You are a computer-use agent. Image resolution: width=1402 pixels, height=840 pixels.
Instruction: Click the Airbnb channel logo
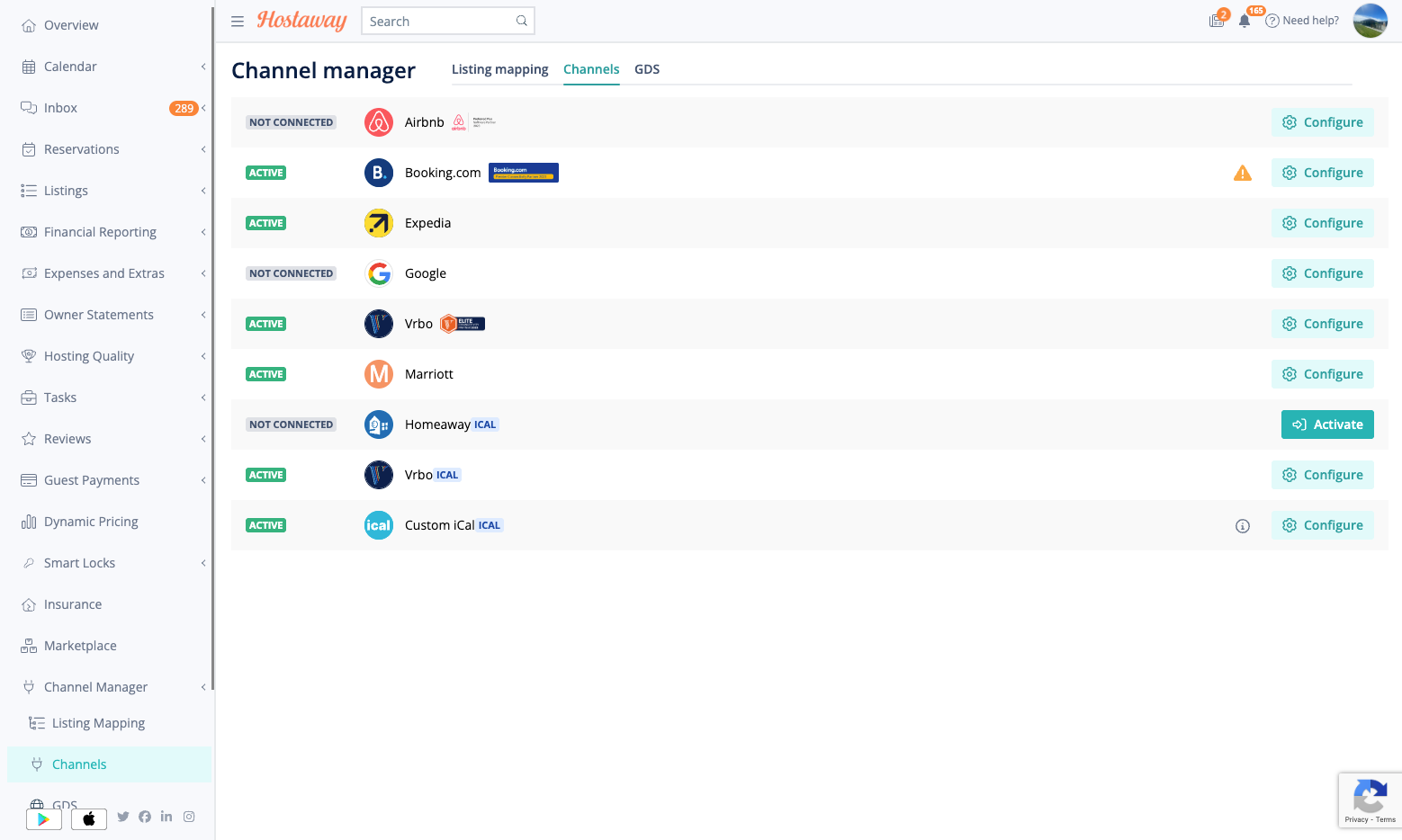(x=379, y=122)
